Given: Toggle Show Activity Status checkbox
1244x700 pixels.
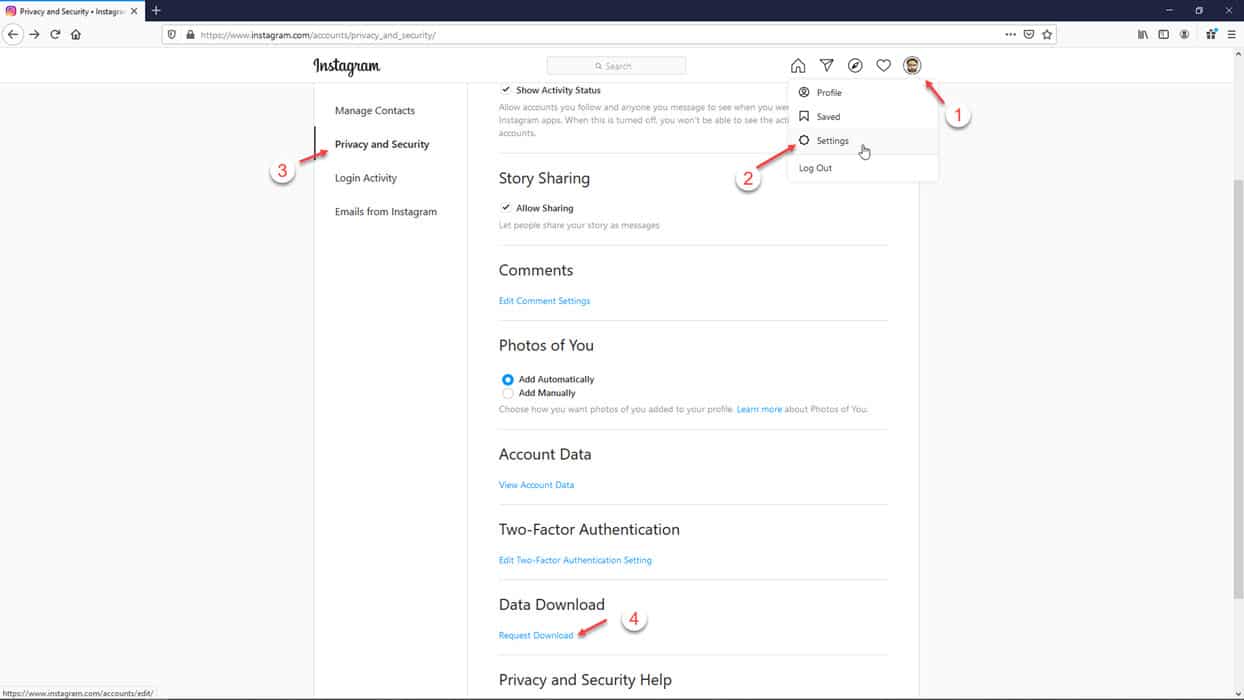Looking at the screenshot, I should click(x=505, y=90).
